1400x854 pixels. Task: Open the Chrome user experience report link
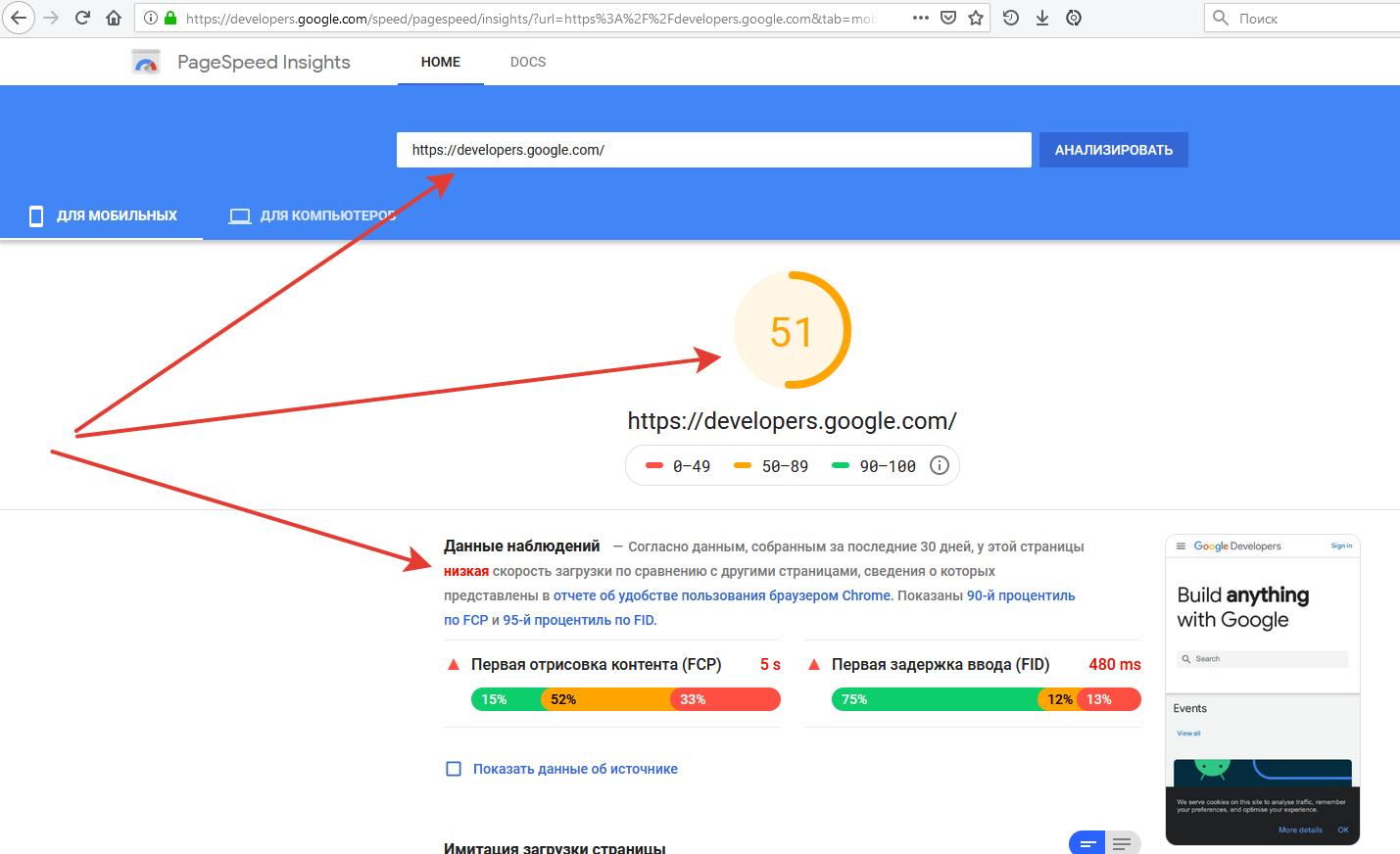[x=722, y=595]
